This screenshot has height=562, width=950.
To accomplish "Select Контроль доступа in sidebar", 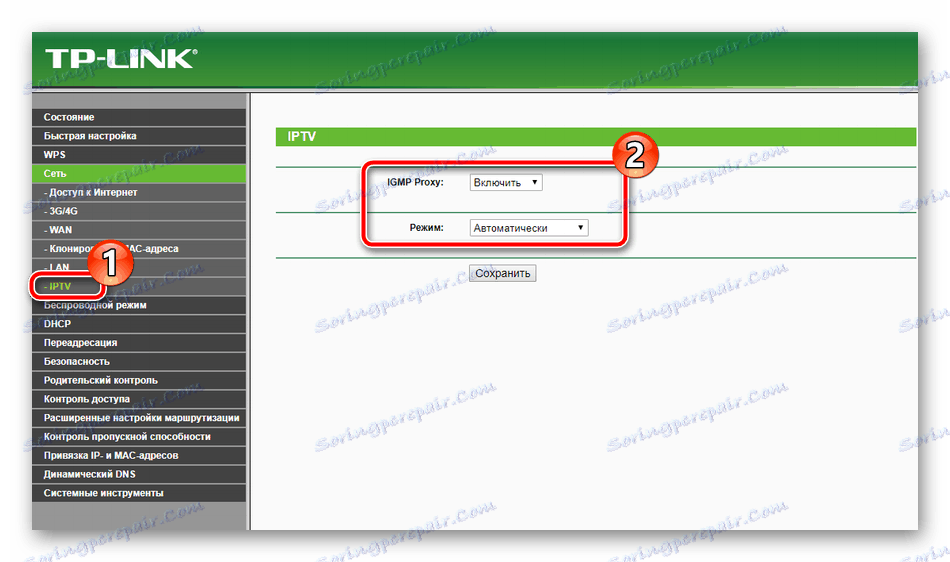I will [x=139, y=398].
